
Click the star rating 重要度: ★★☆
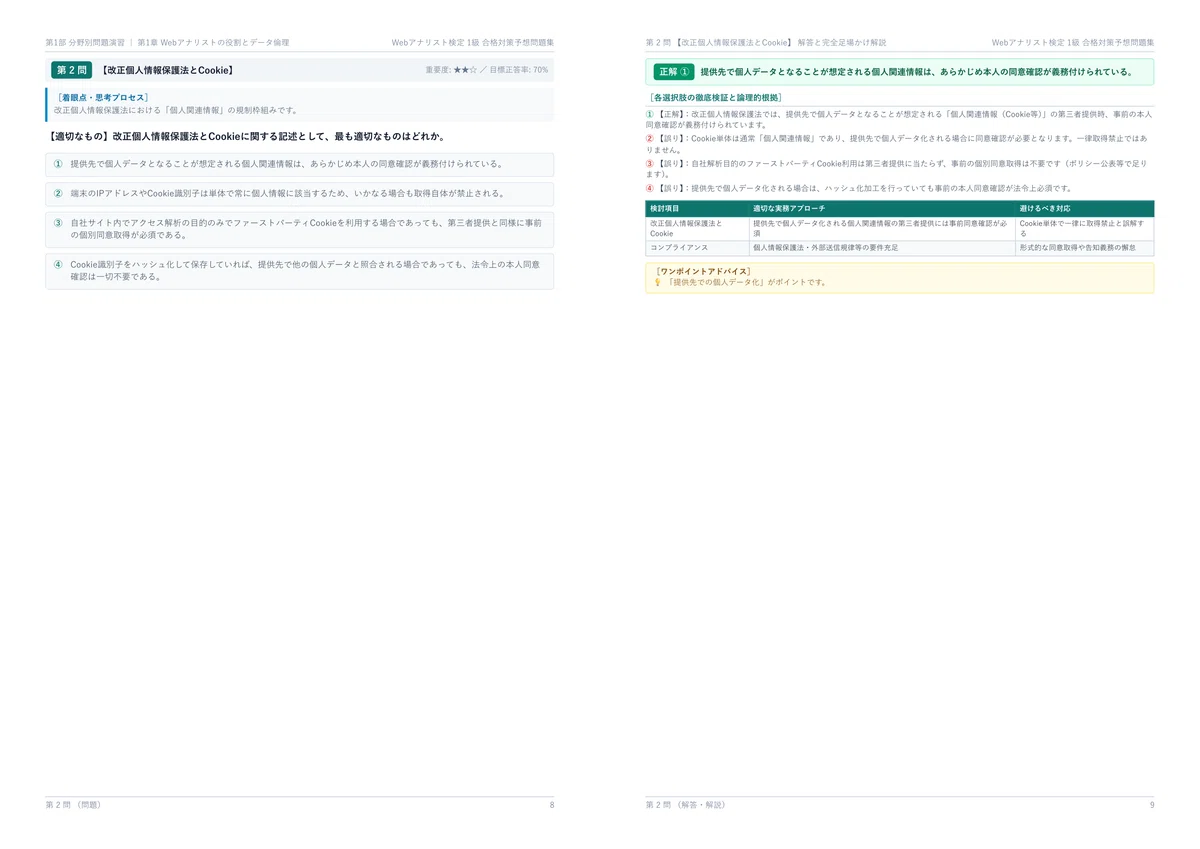click(x=451, y=71)
